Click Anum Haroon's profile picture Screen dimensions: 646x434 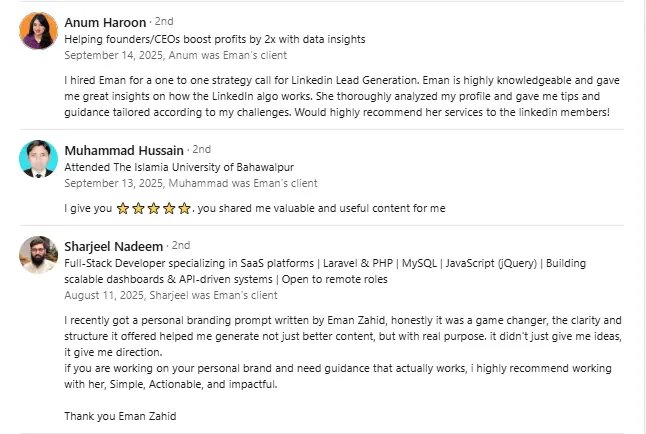point(37,31)
